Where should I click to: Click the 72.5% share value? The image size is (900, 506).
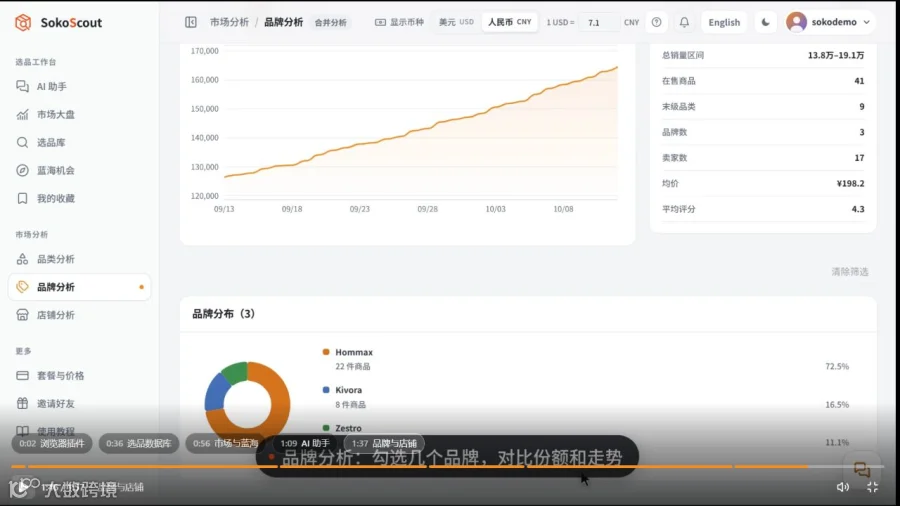(x=837, y=366)
